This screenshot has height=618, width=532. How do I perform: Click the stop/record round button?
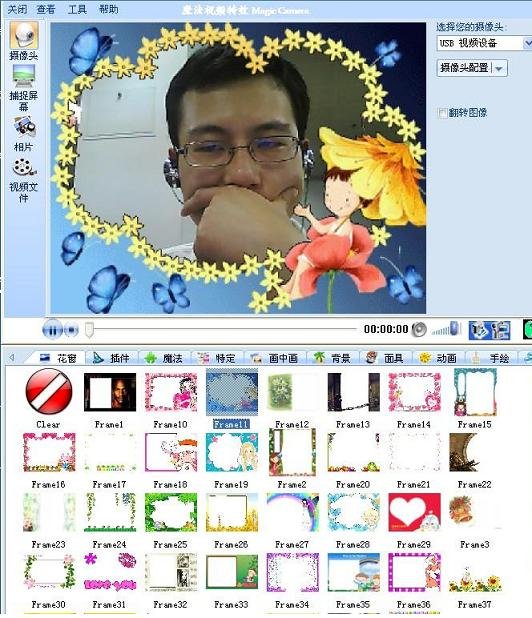[71, 329]
